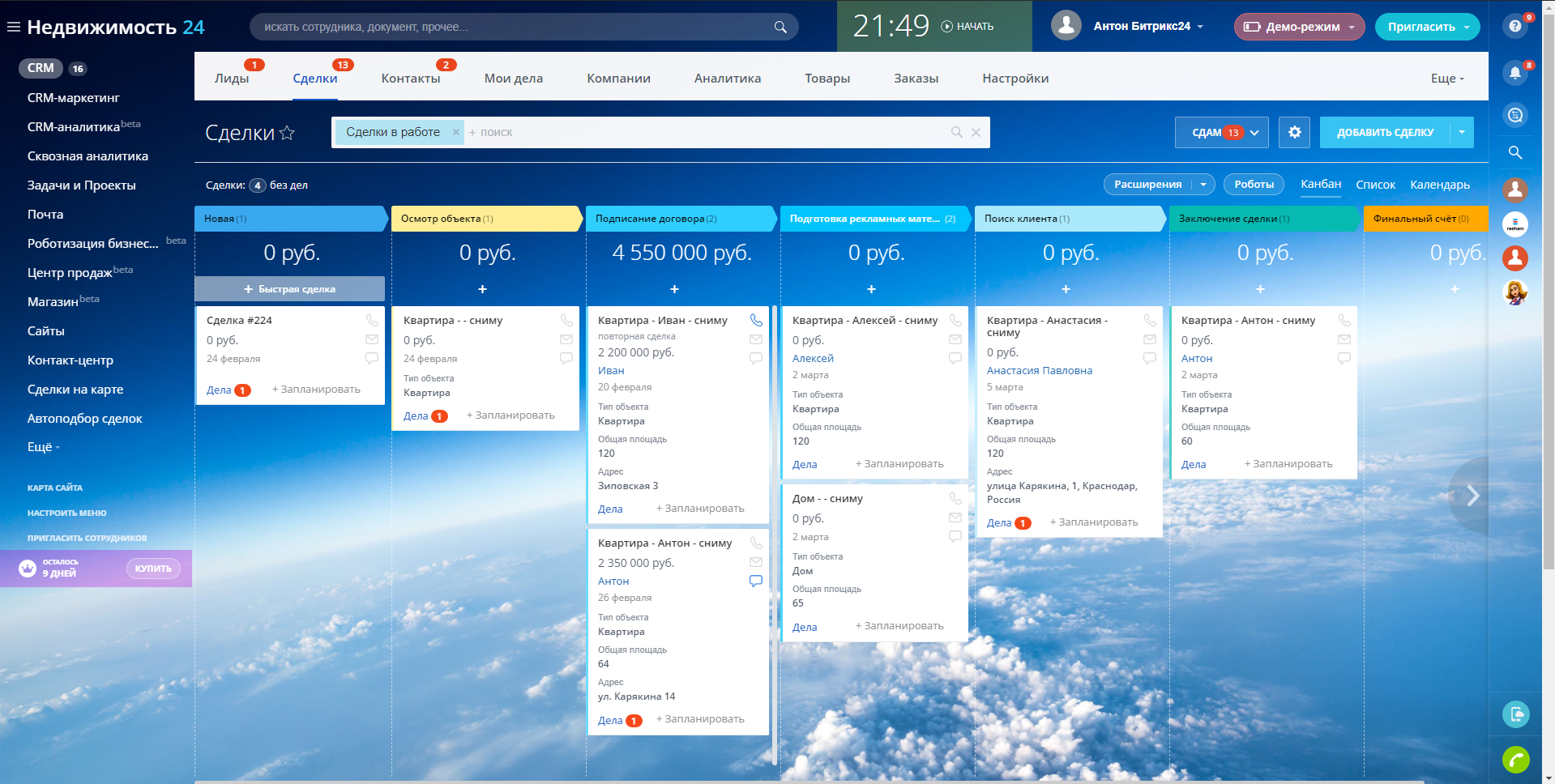Open the Компании tab

[619, 79]
